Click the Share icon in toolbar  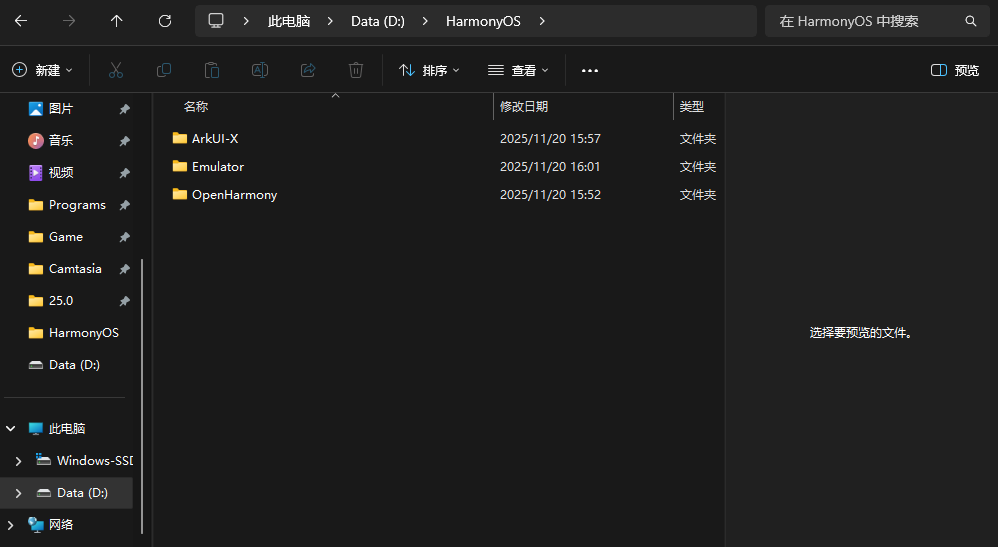click(308, 70)
